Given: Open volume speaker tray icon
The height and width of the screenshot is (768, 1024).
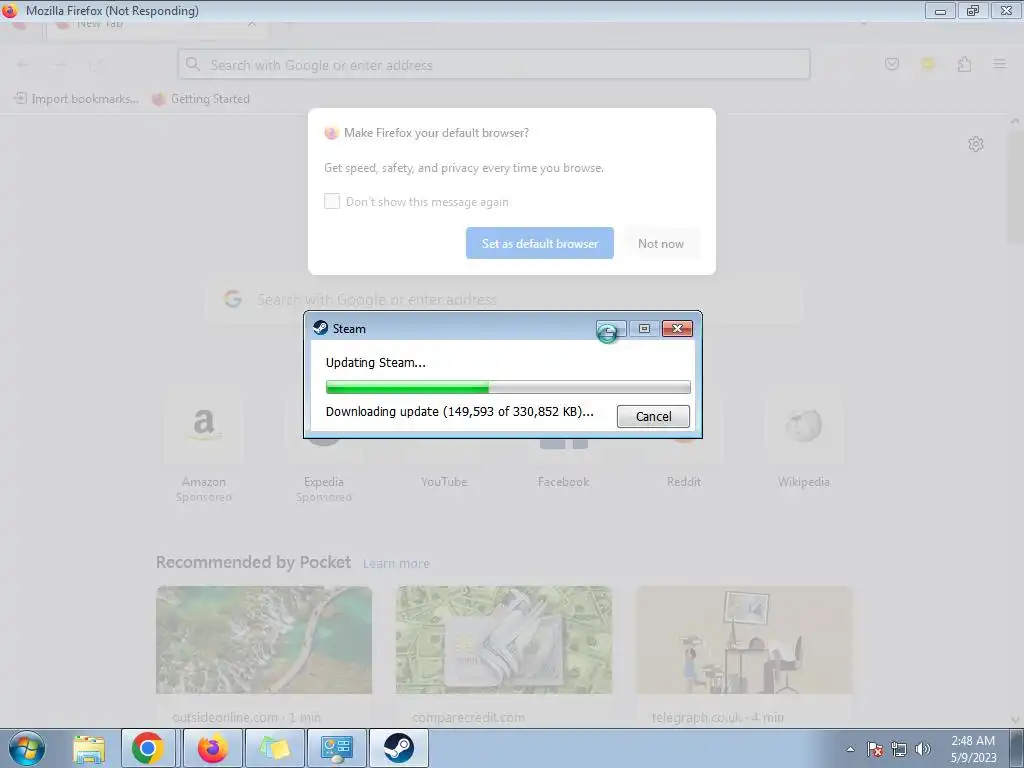Looking at the screenshot, I should click(x=923, y=749).
